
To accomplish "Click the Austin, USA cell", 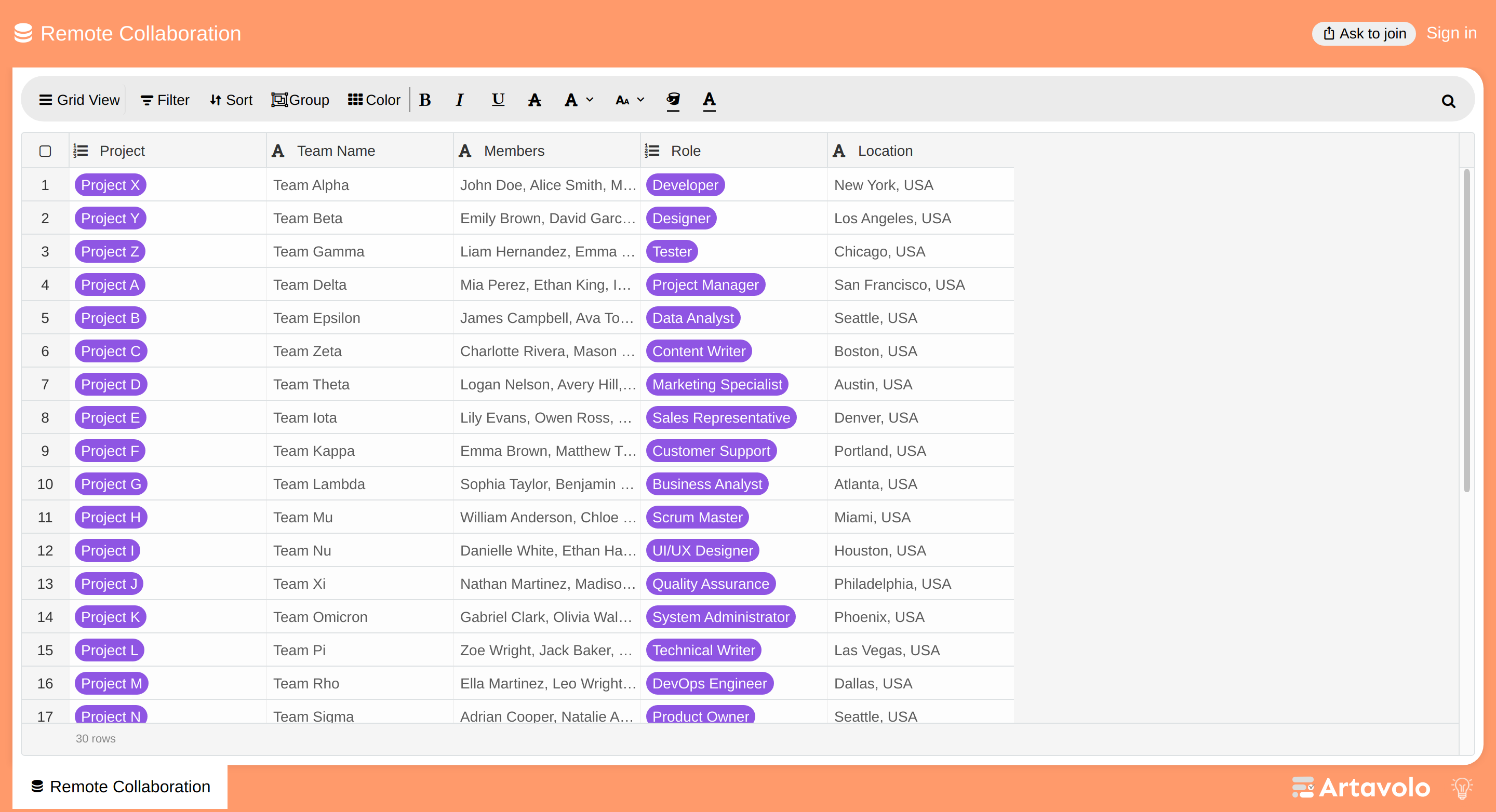I will (920, 384).
